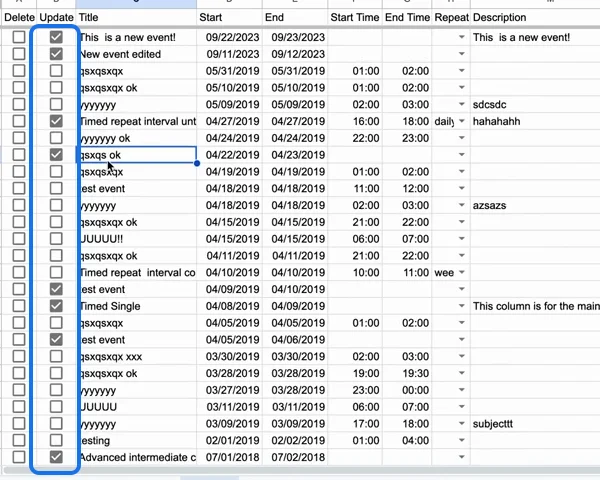Open Repeat dropdown showing 'wee'
Viewport: 600px width, 480px height.
pyautogui.click(x=462, y=273)
